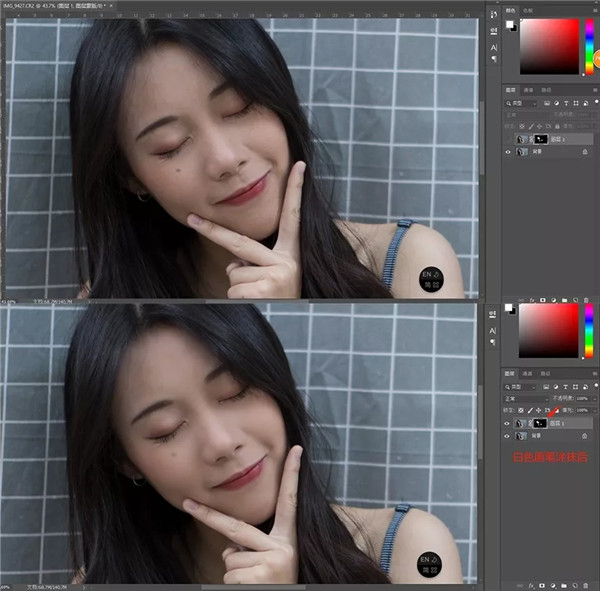Click adjustment layer filter icon in upper Layers panel
This screenshot has width=600, height=591.
[556, 103]
